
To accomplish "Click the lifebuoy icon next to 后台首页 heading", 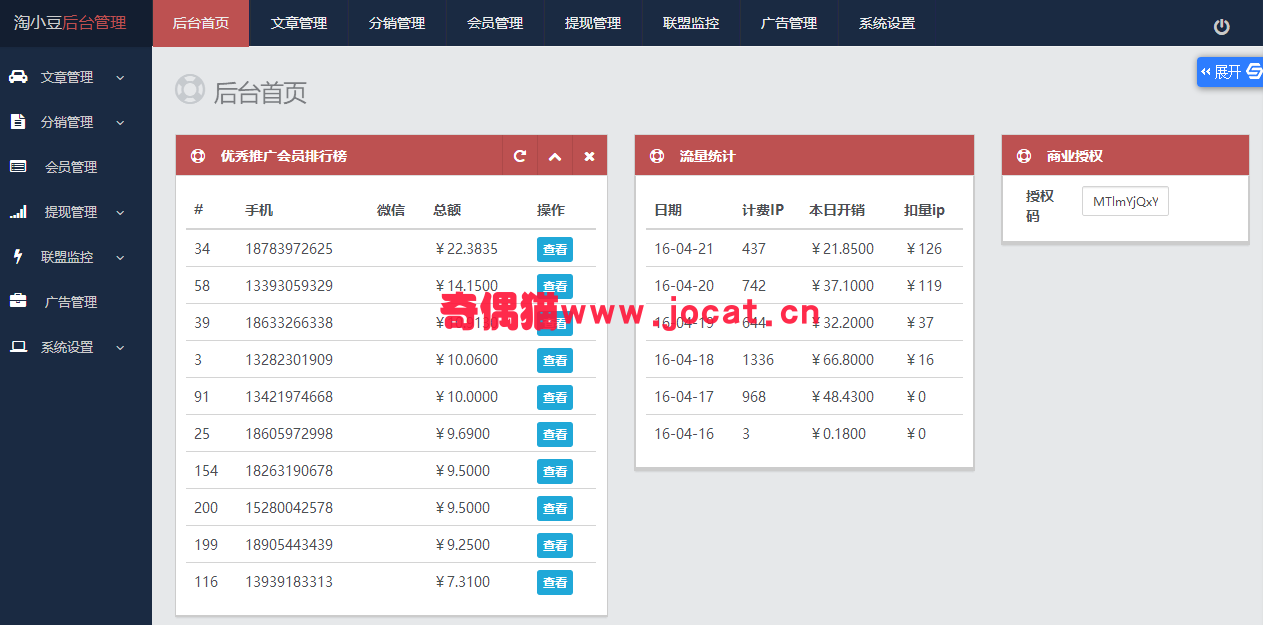I will click(190, 89).
